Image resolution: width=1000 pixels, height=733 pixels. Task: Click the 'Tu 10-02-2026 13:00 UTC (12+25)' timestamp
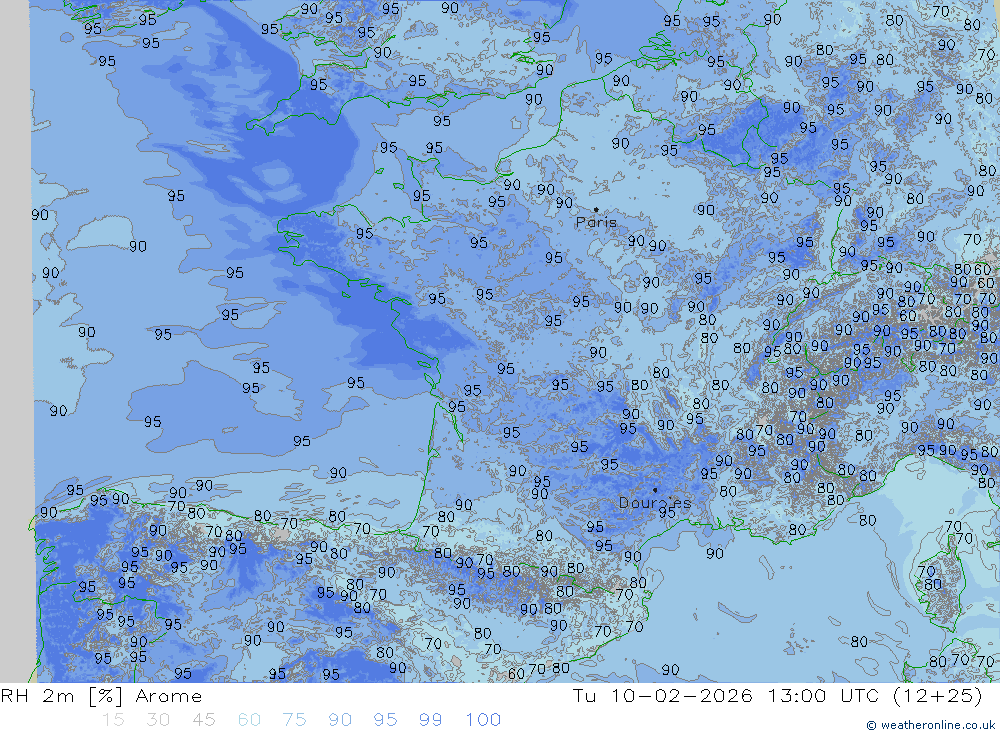(x=777, y=696)
